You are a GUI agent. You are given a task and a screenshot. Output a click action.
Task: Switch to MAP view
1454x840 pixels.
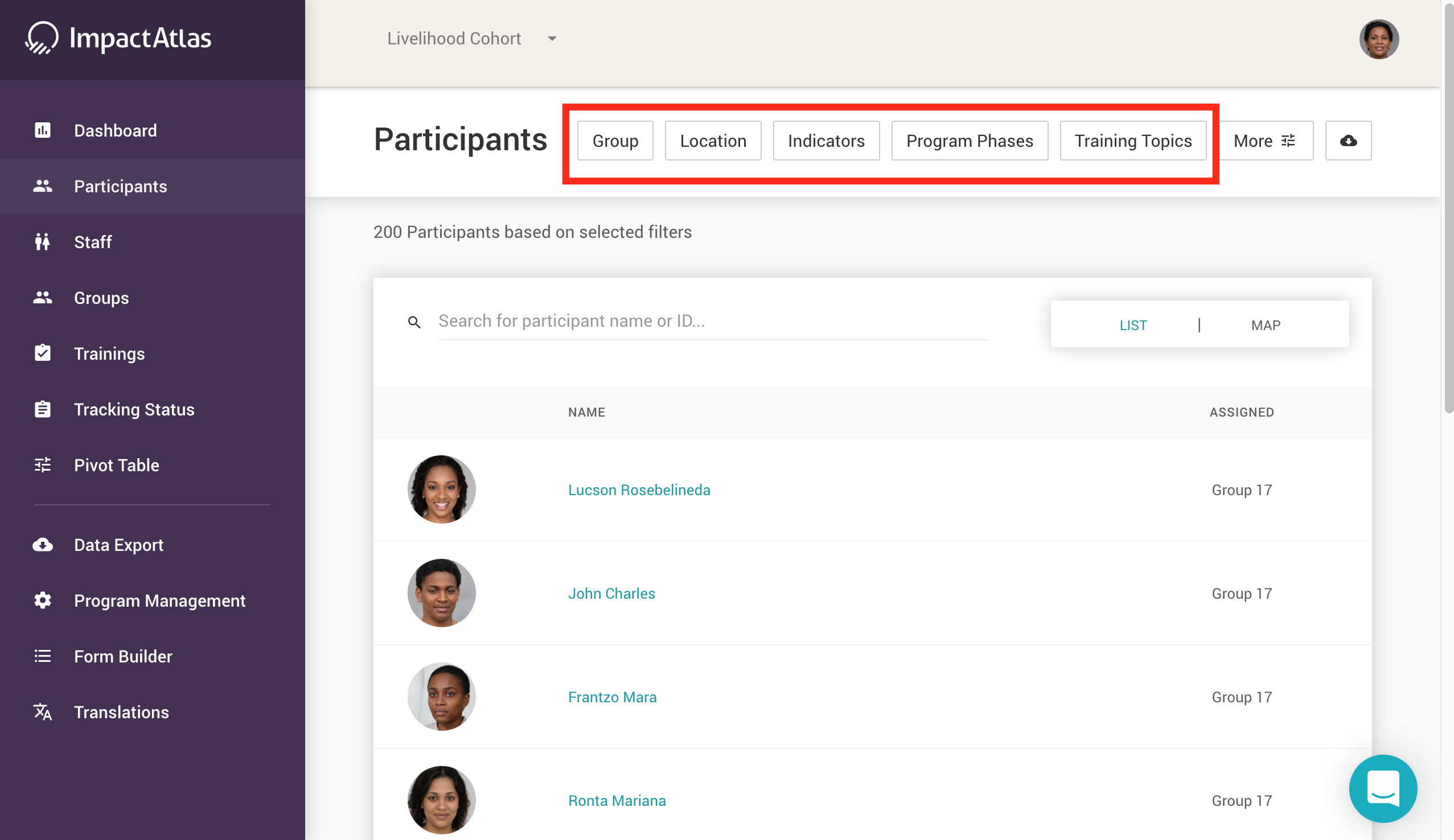tap(1266, 326)
